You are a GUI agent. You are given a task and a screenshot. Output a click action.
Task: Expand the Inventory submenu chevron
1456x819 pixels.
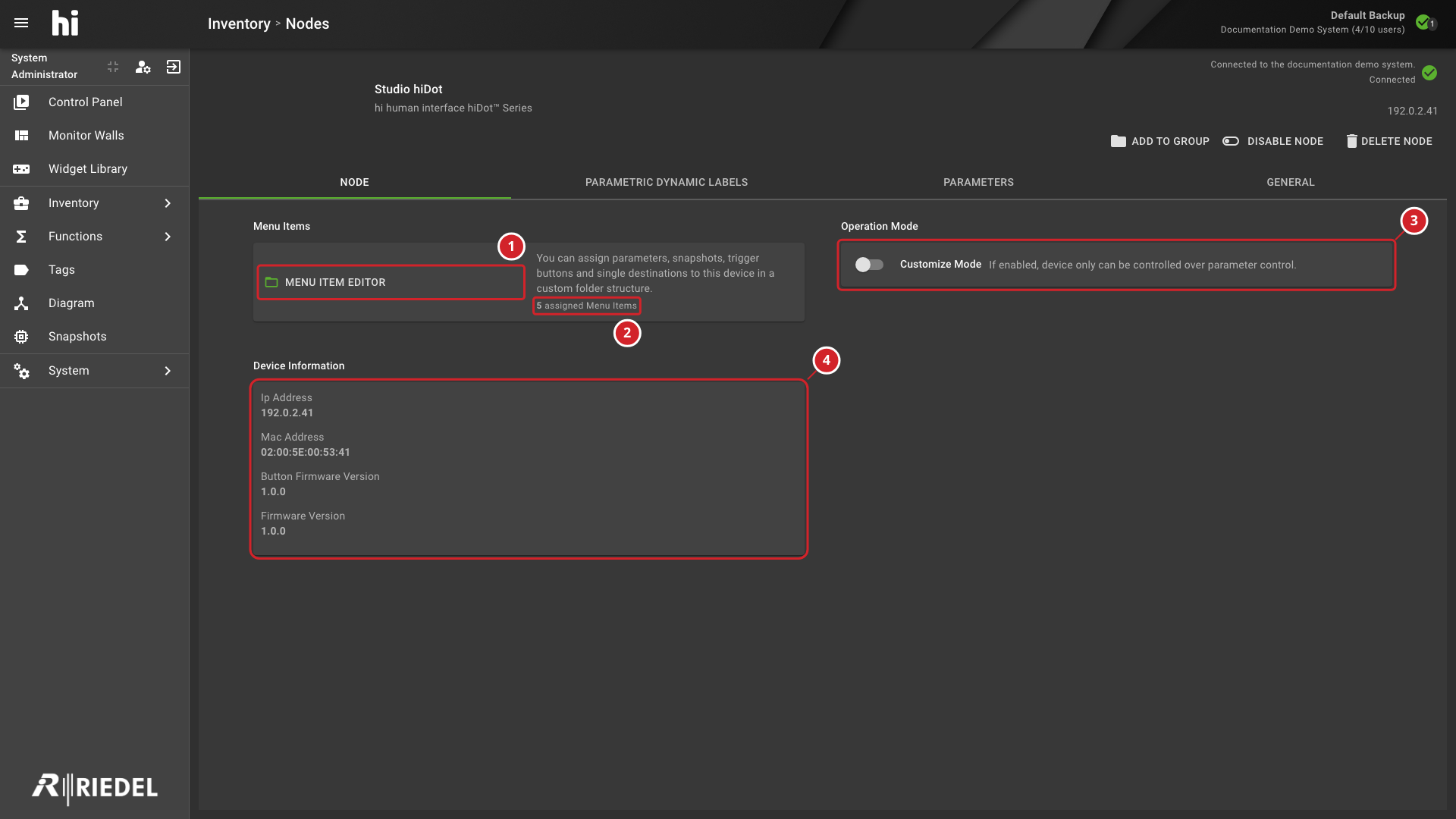tap(168, 203)
